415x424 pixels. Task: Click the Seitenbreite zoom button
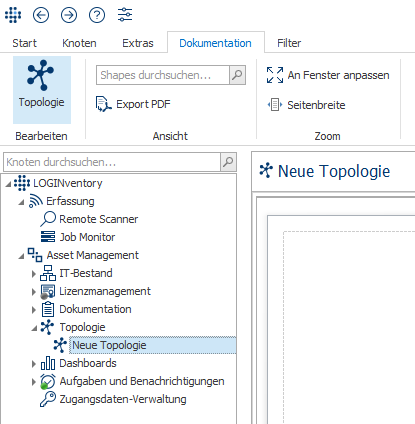click(x=306, y=105)
